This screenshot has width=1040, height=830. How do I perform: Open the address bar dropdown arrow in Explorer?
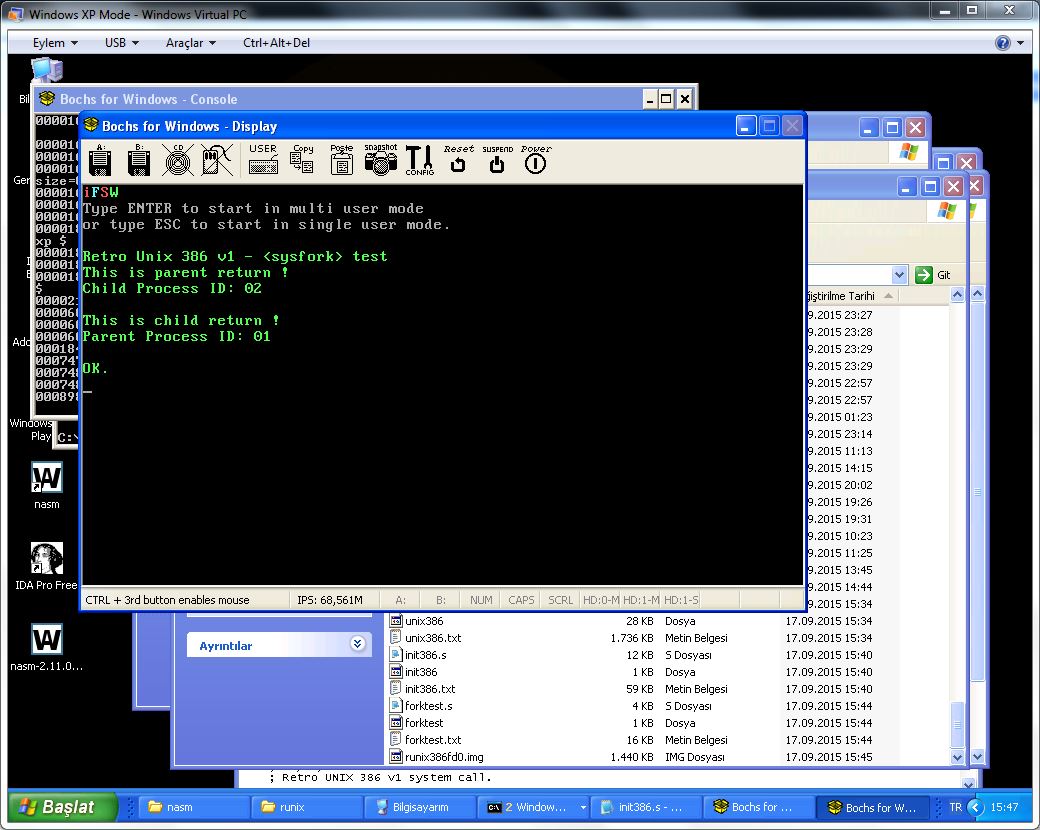[x=899, y=275]
